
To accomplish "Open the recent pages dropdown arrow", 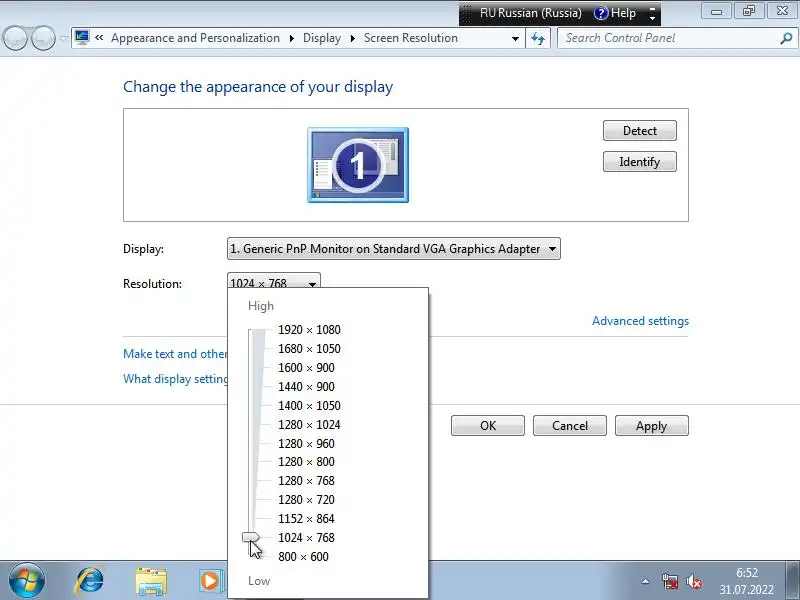I will [63, 38].
